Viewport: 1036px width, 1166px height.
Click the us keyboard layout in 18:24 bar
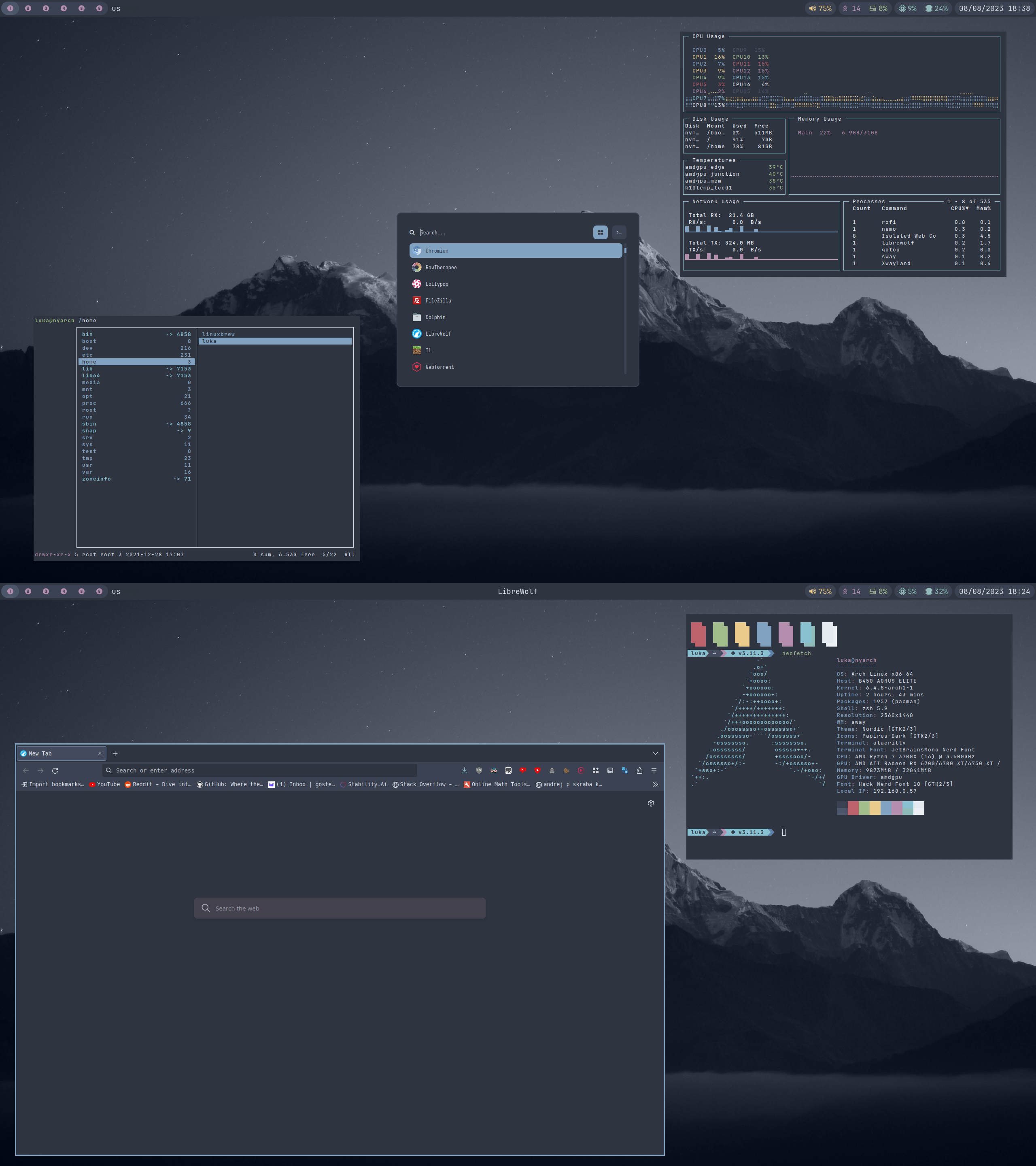pyautogui.click(x=116, y=592)
